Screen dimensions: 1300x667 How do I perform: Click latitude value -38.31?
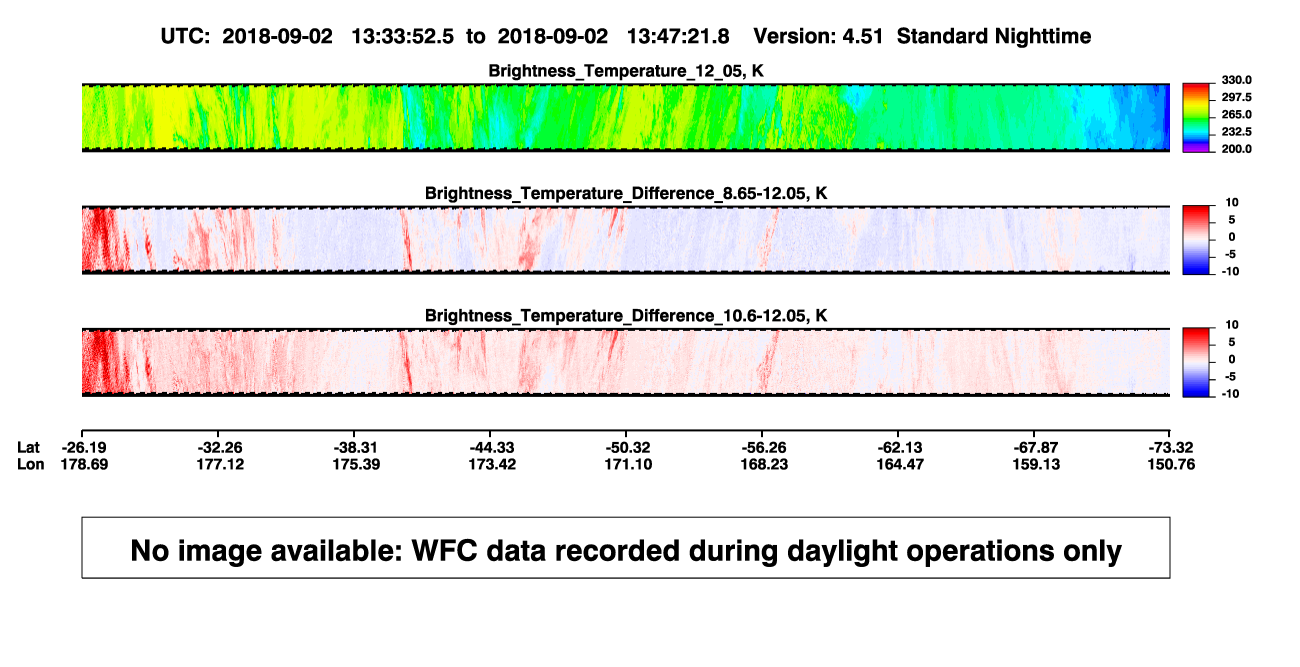(357, 447)
